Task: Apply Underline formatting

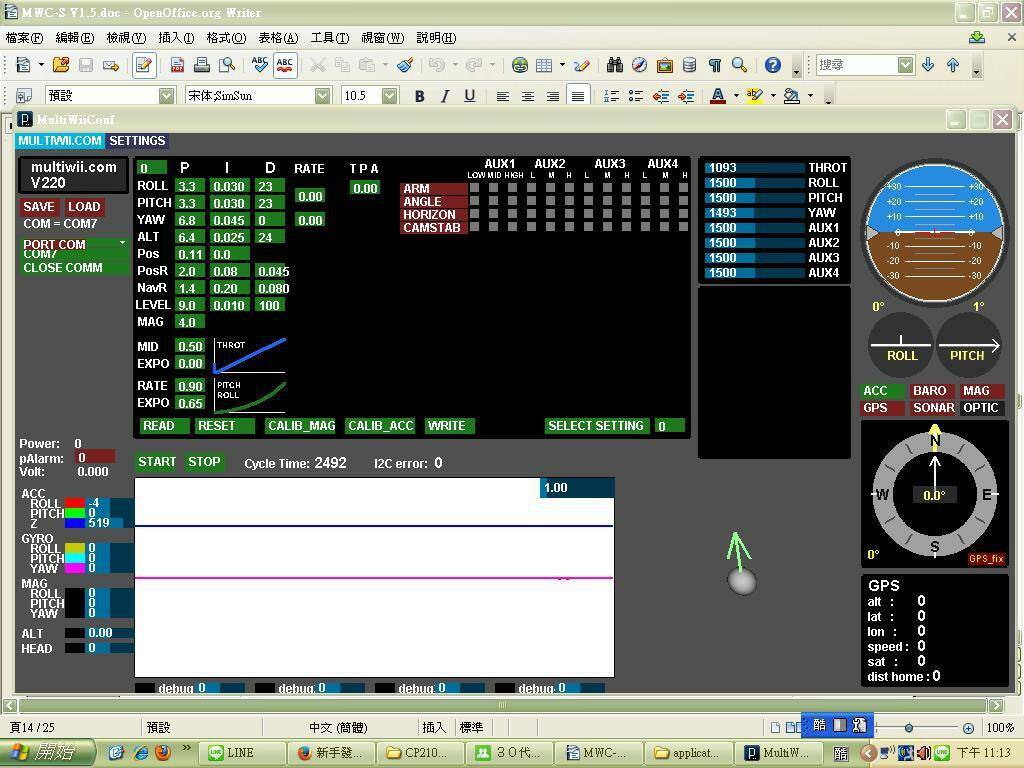Action: pos(470,96)
